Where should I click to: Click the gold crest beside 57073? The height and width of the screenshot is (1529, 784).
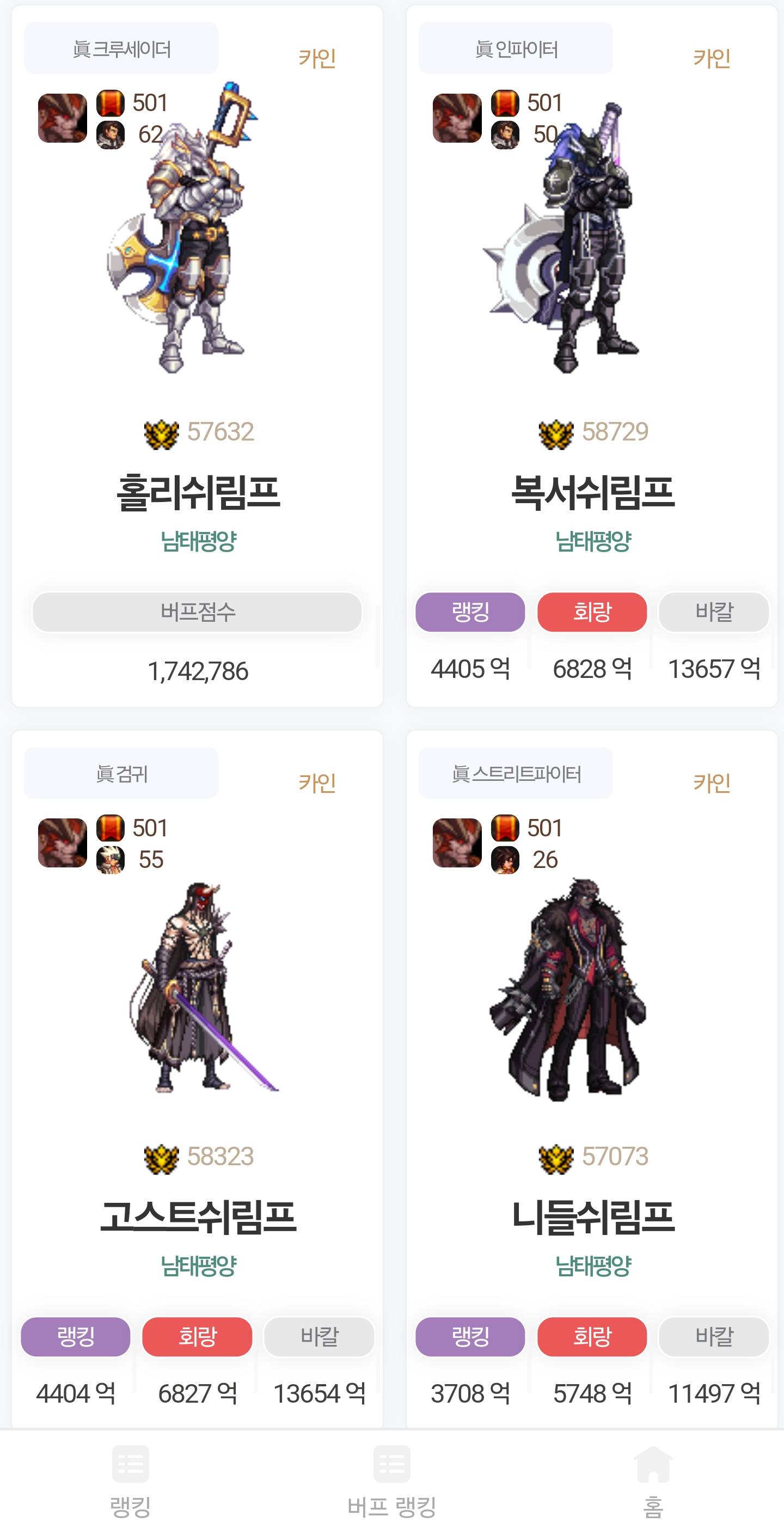[555, 1158]
